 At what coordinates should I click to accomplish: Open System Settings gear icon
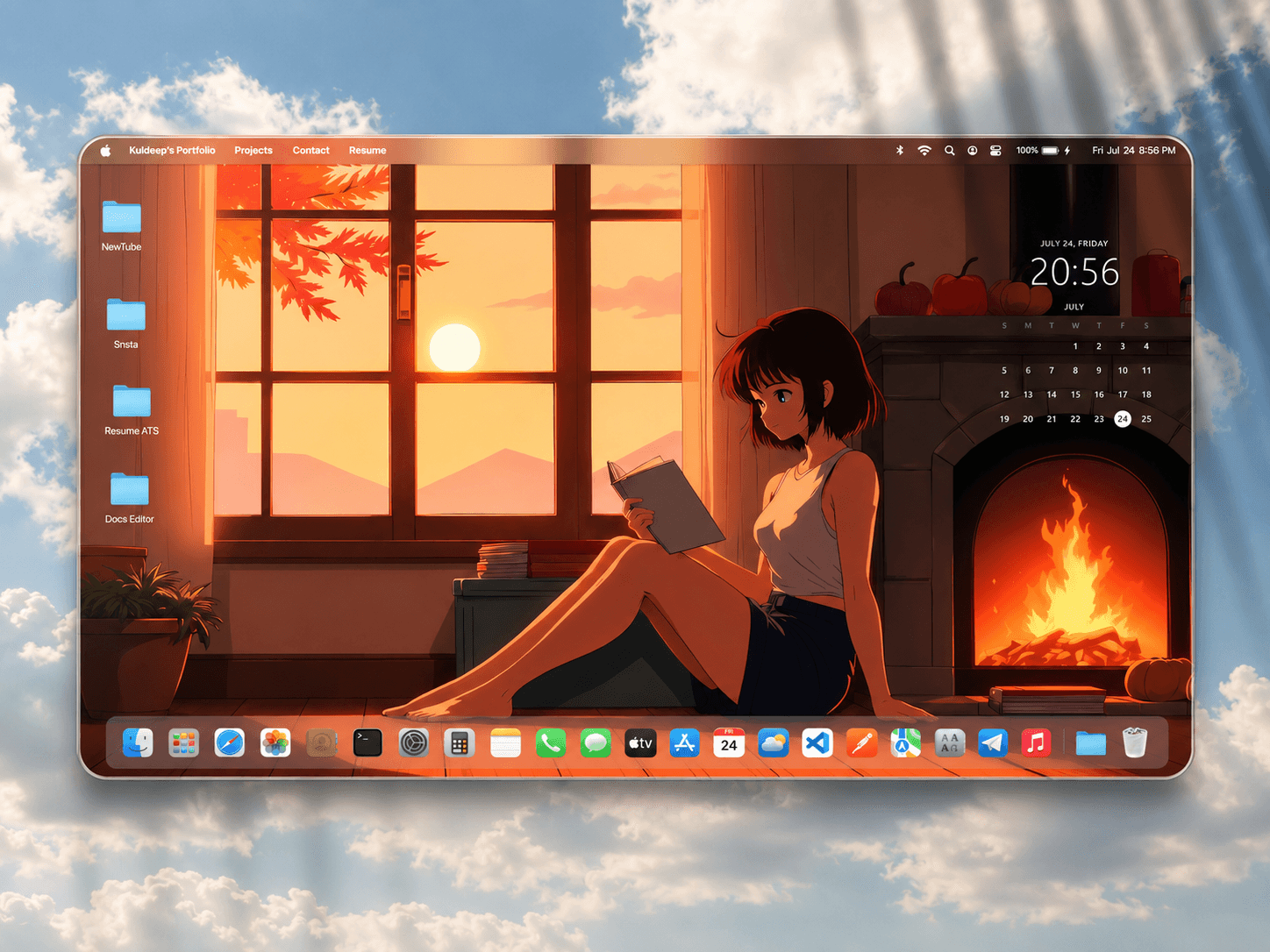click(413, 743)
